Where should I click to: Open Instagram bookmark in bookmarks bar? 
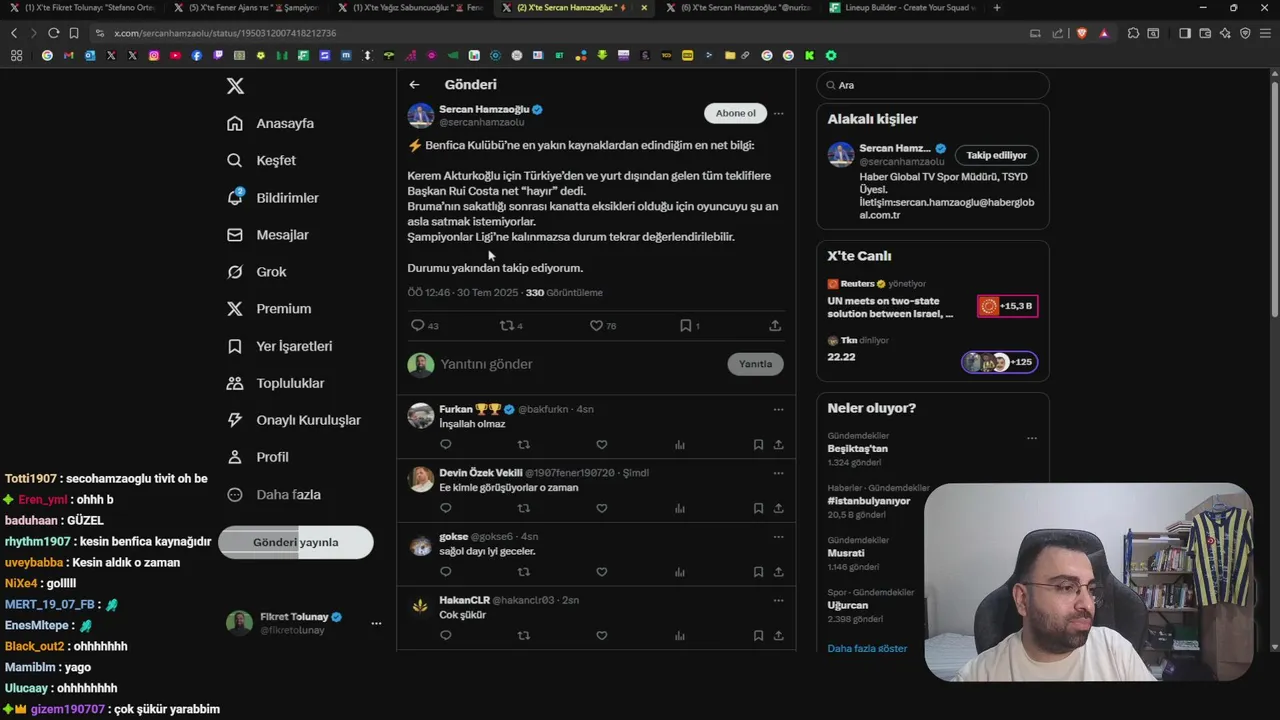coord(154,56)
